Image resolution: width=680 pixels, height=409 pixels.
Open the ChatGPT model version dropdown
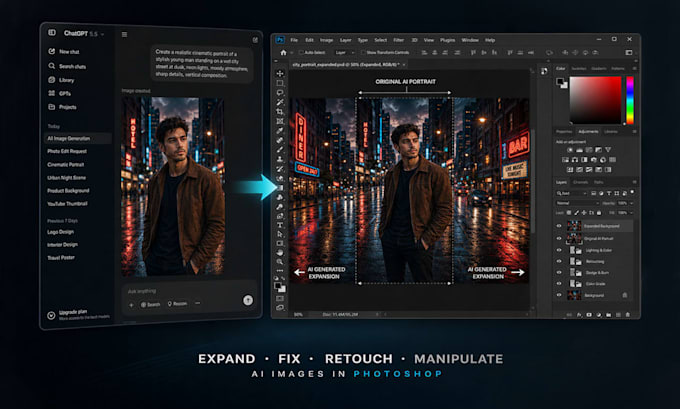tap(97, 34)
